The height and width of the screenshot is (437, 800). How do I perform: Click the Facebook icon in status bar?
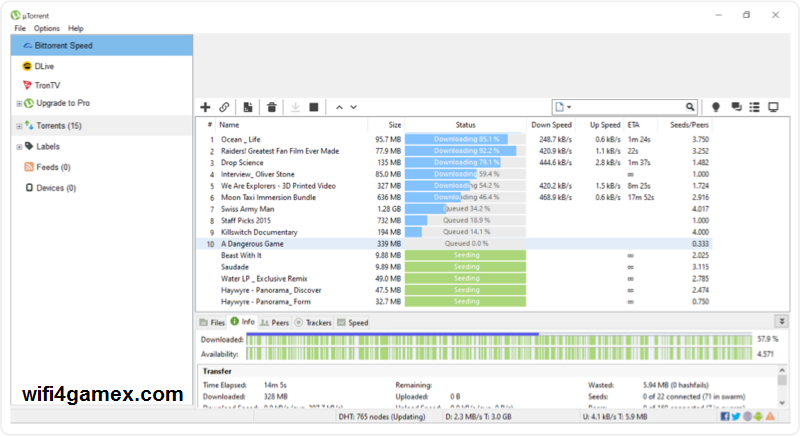tap(724, 417)
